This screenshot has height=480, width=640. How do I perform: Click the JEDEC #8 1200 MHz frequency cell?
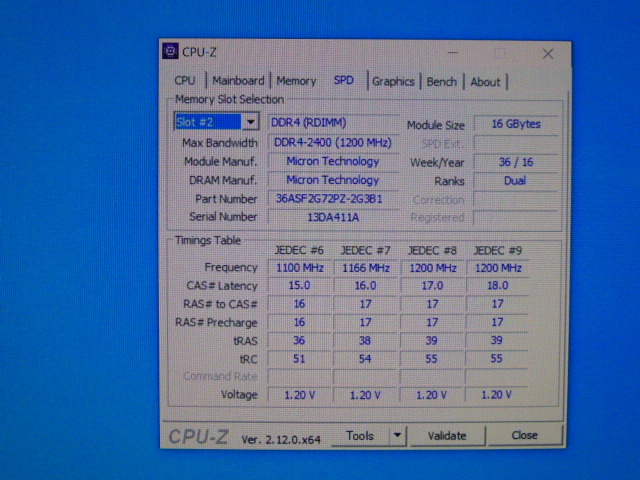tap(432, 268)
